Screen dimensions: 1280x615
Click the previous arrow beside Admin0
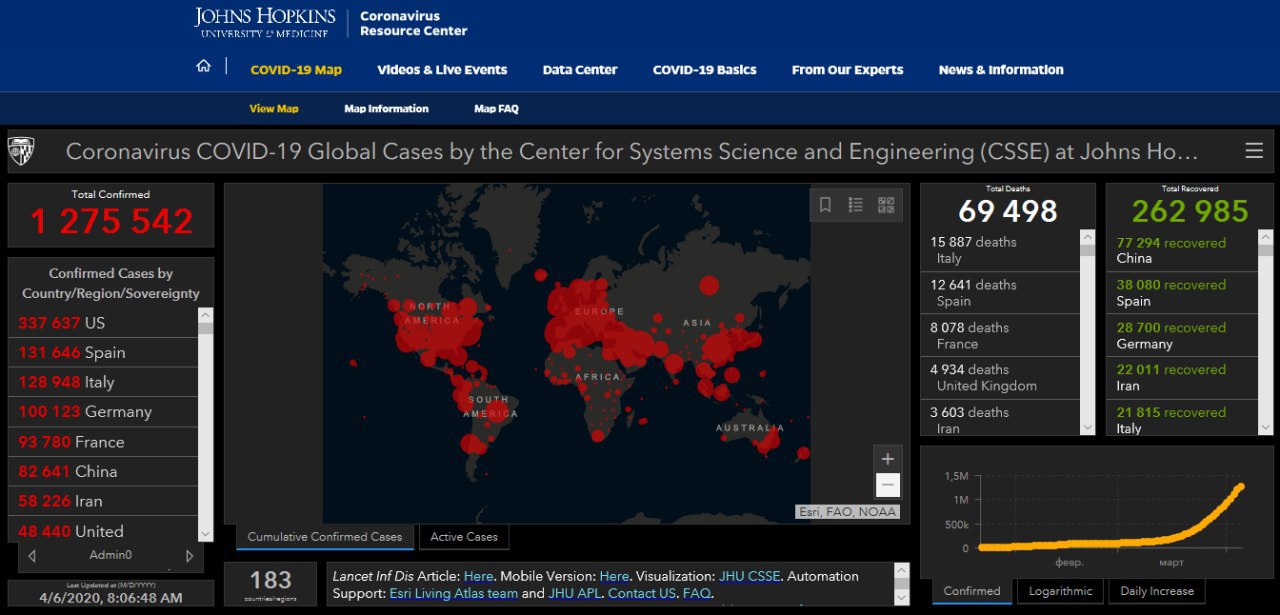coord(32,556)
